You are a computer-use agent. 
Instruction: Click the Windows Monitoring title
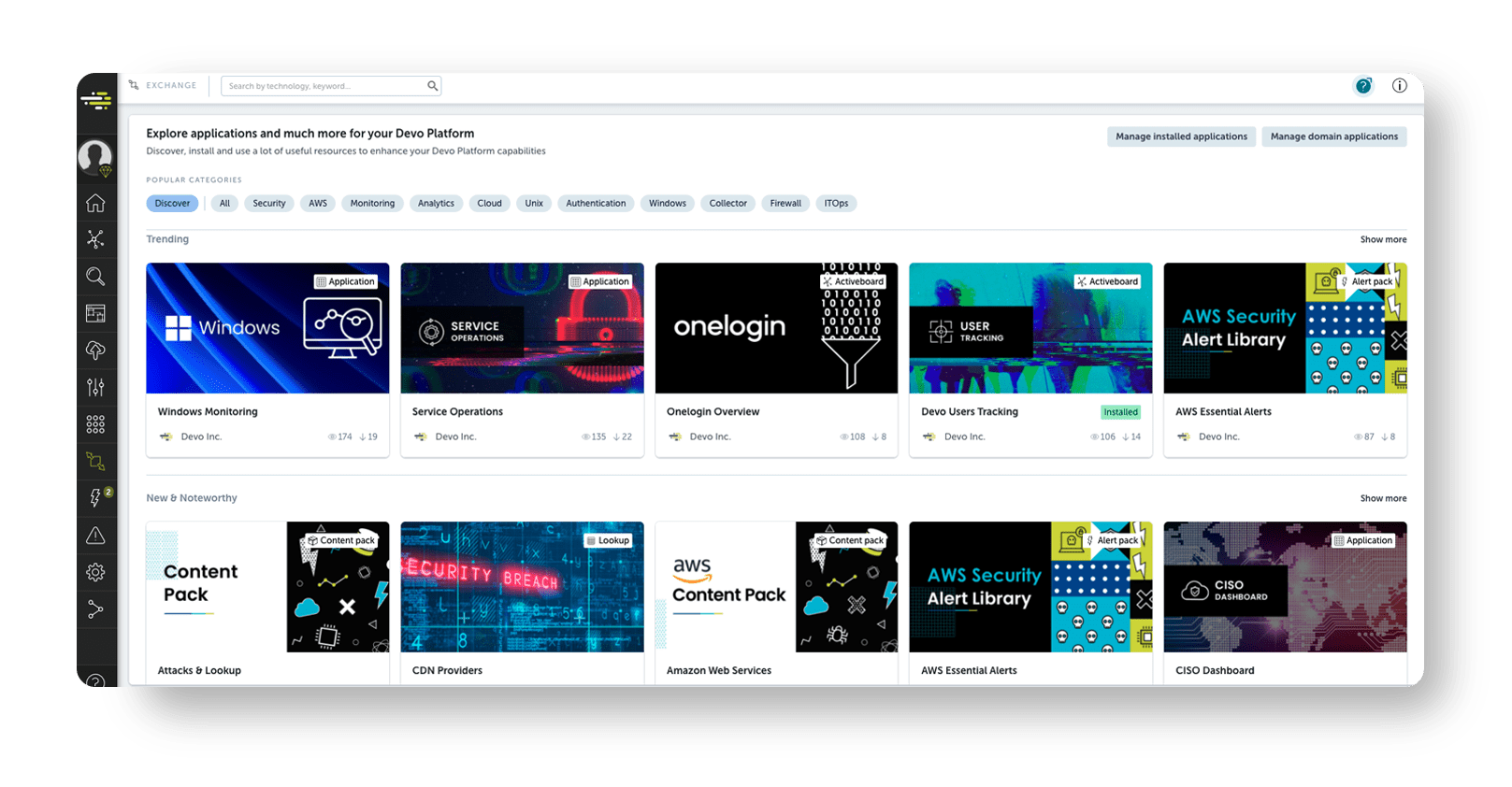click(x=208, y=412)
